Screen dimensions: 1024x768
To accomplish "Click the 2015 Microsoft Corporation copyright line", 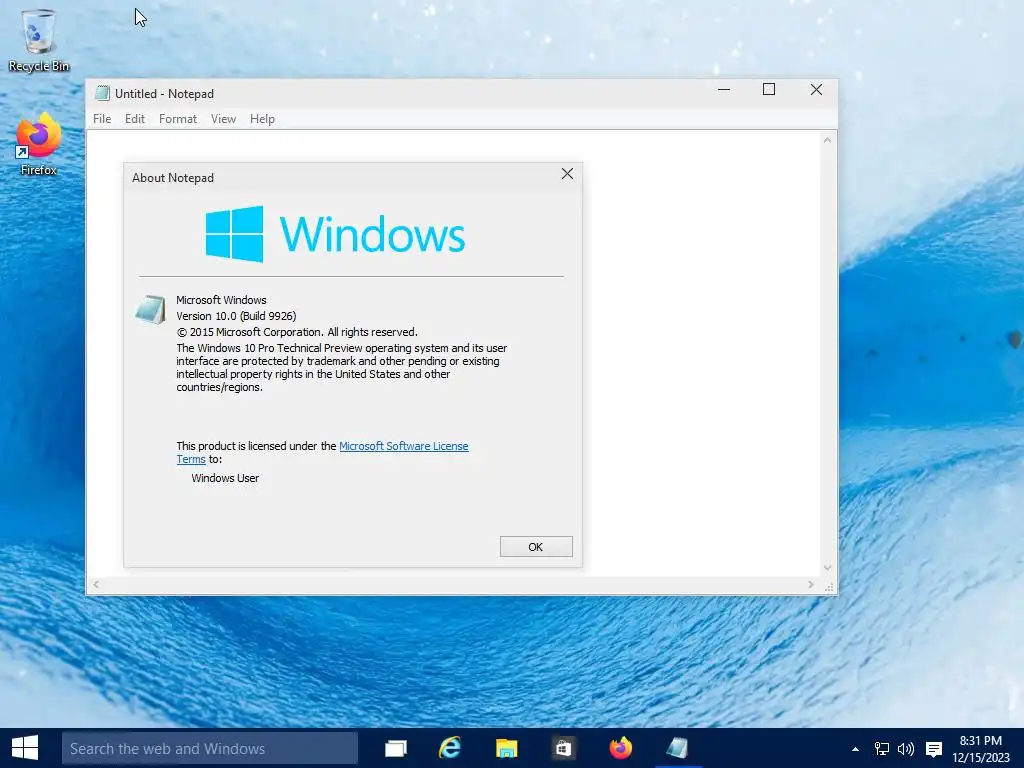I will (x=297, y=332).
